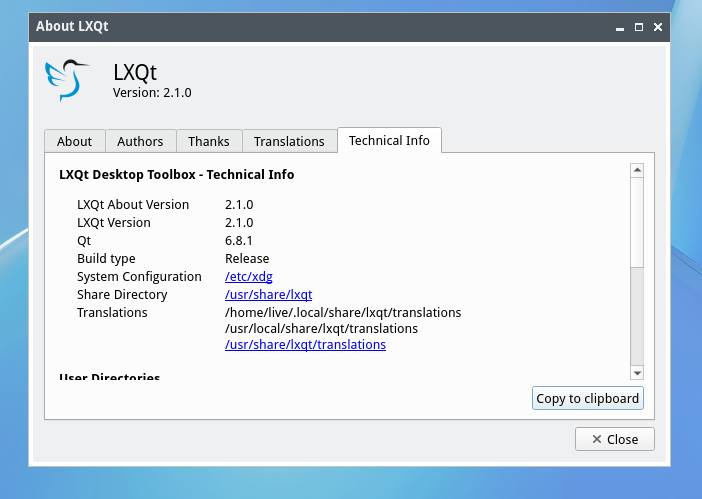Show the Translations tab
This screenshot has height=499, width=702.
pos(289,141)
